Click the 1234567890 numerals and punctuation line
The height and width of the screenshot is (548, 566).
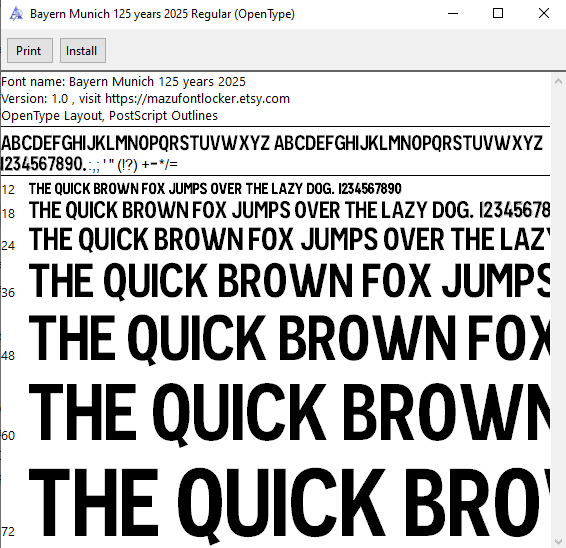click(x=90, y=164)
